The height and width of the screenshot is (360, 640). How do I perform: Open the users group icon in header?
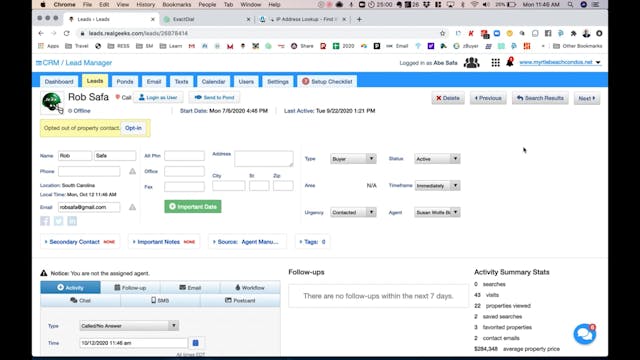471,62
